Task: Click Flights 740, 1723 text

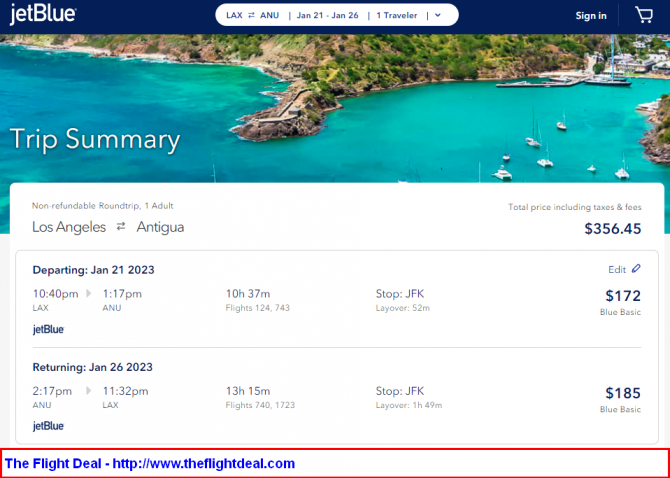Action: (x=260, y=405)
